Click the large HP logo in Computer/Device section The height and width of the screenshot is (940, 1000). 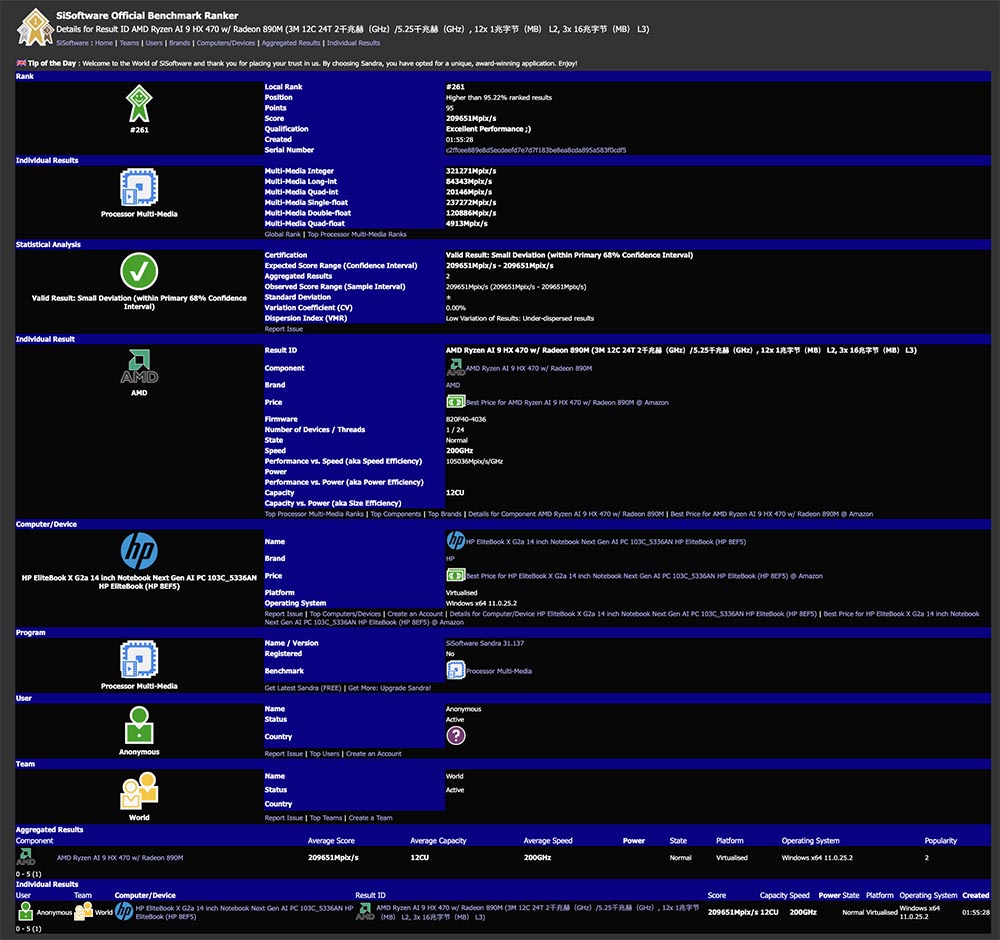[x=139, y=551]
